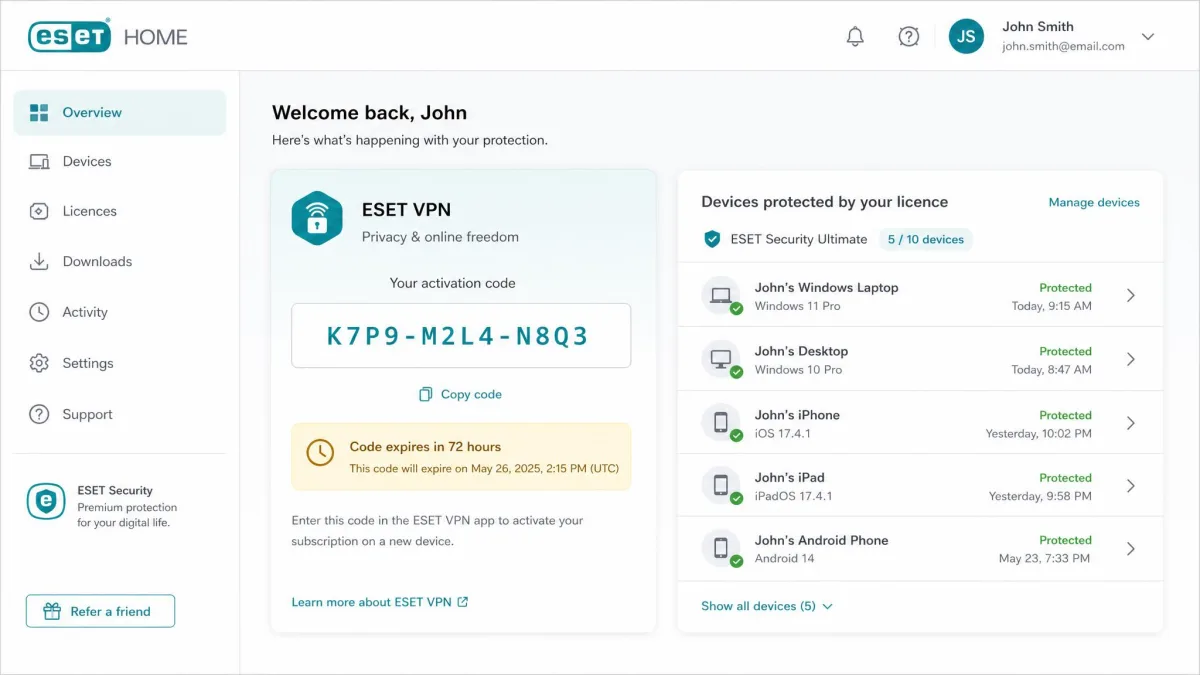
Task: Open the Devices sidebar item
Action: pyautogui.click(x=120, y=162)
